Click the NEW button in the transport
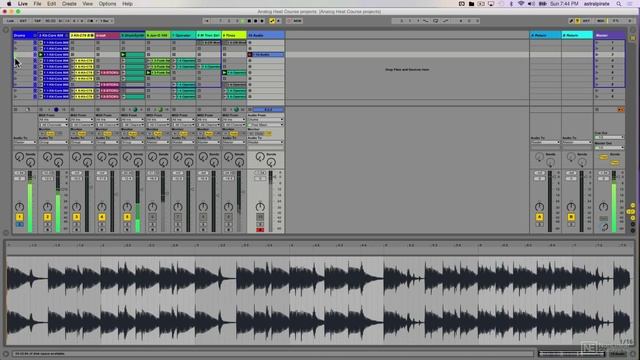This screenshot has width=640, height=360. tap(297, 21)
